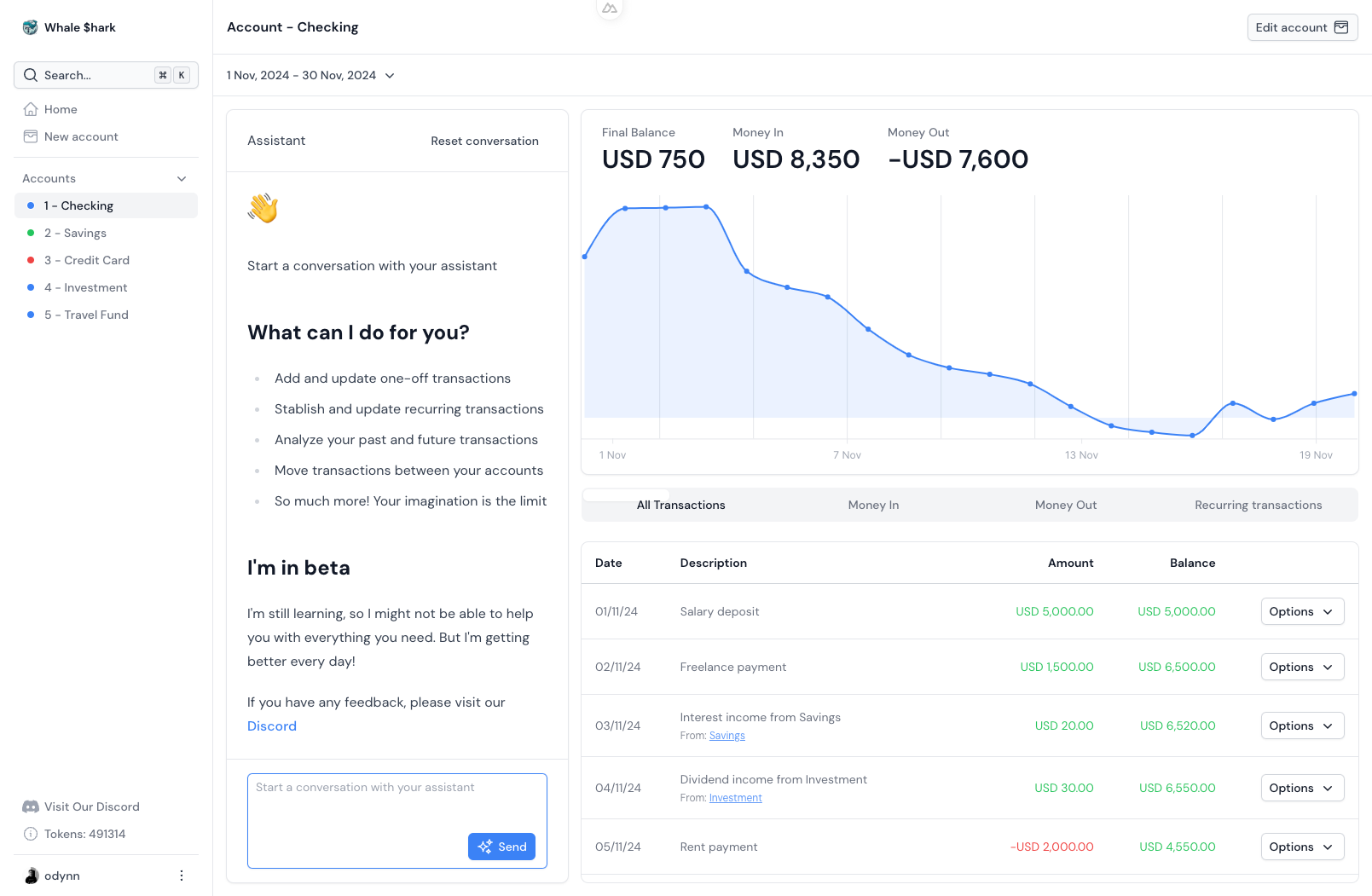Switch to the Money In tab
The width and height of the screenshot is (1372, 896).
[x=872, y=505]
